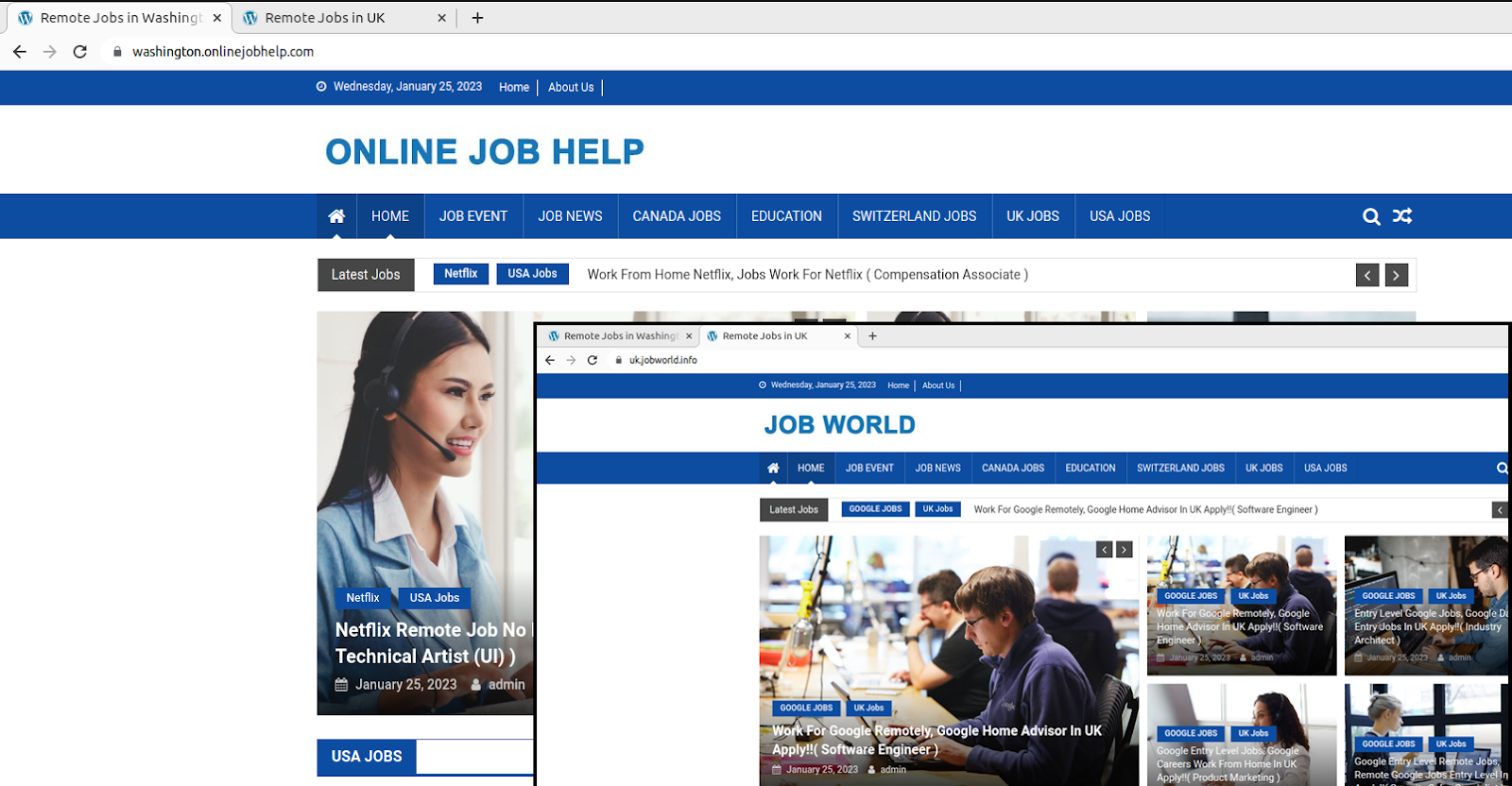1512x786 pixels.
Task: Click GOOGLE JOBS tag in Job World ticker
Action: [875, 509]
